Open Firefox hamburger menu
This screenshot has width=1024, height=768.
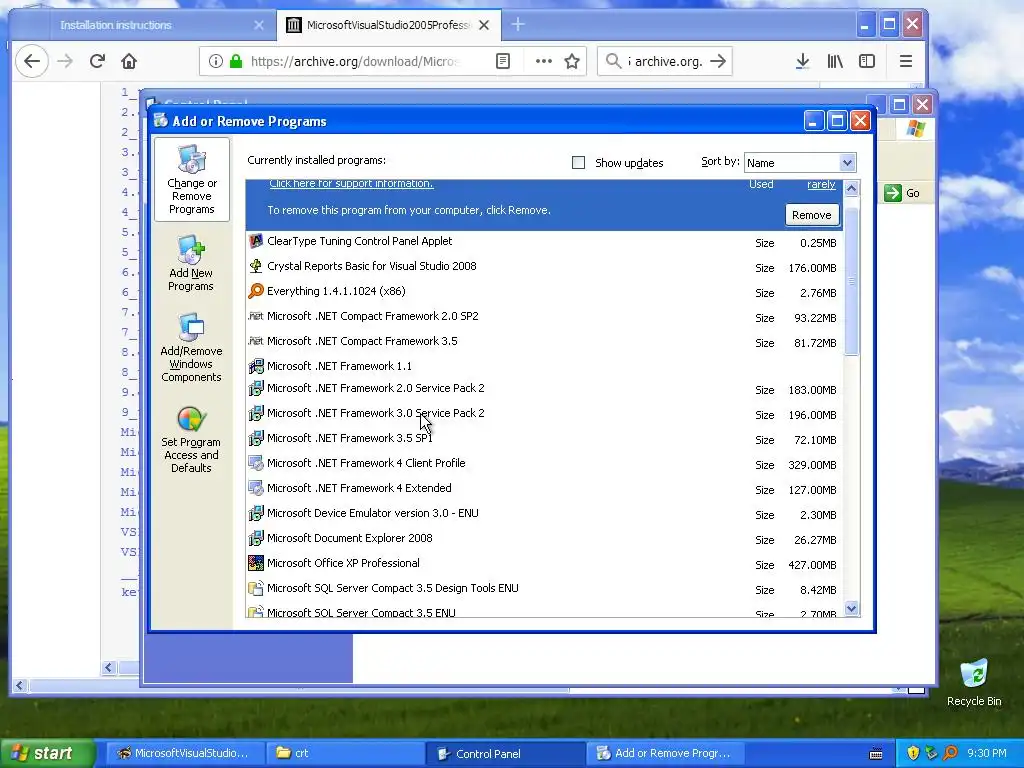click(906, 61)
